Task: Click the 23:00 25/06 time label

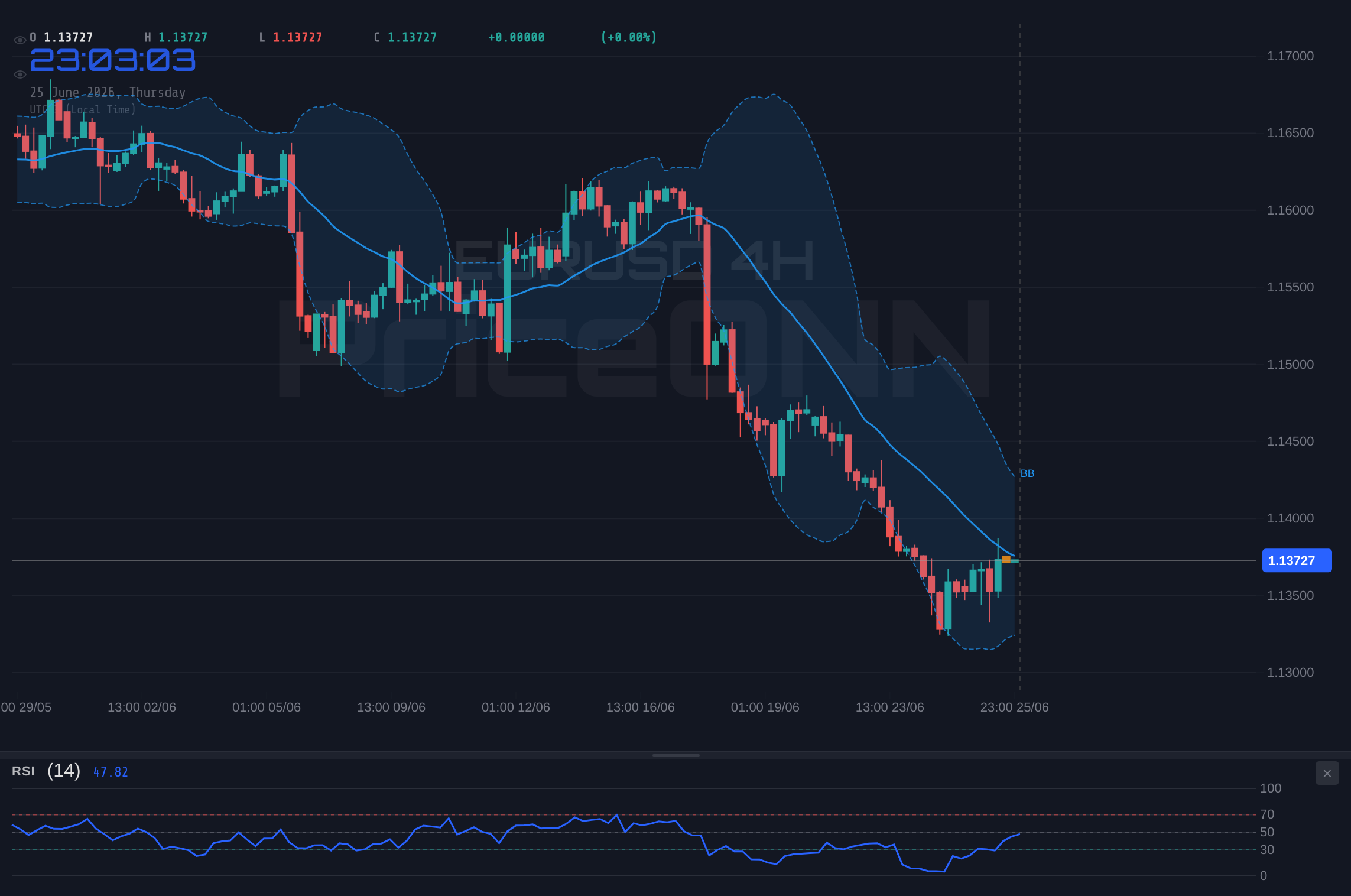Action: tap(1015, 707)
